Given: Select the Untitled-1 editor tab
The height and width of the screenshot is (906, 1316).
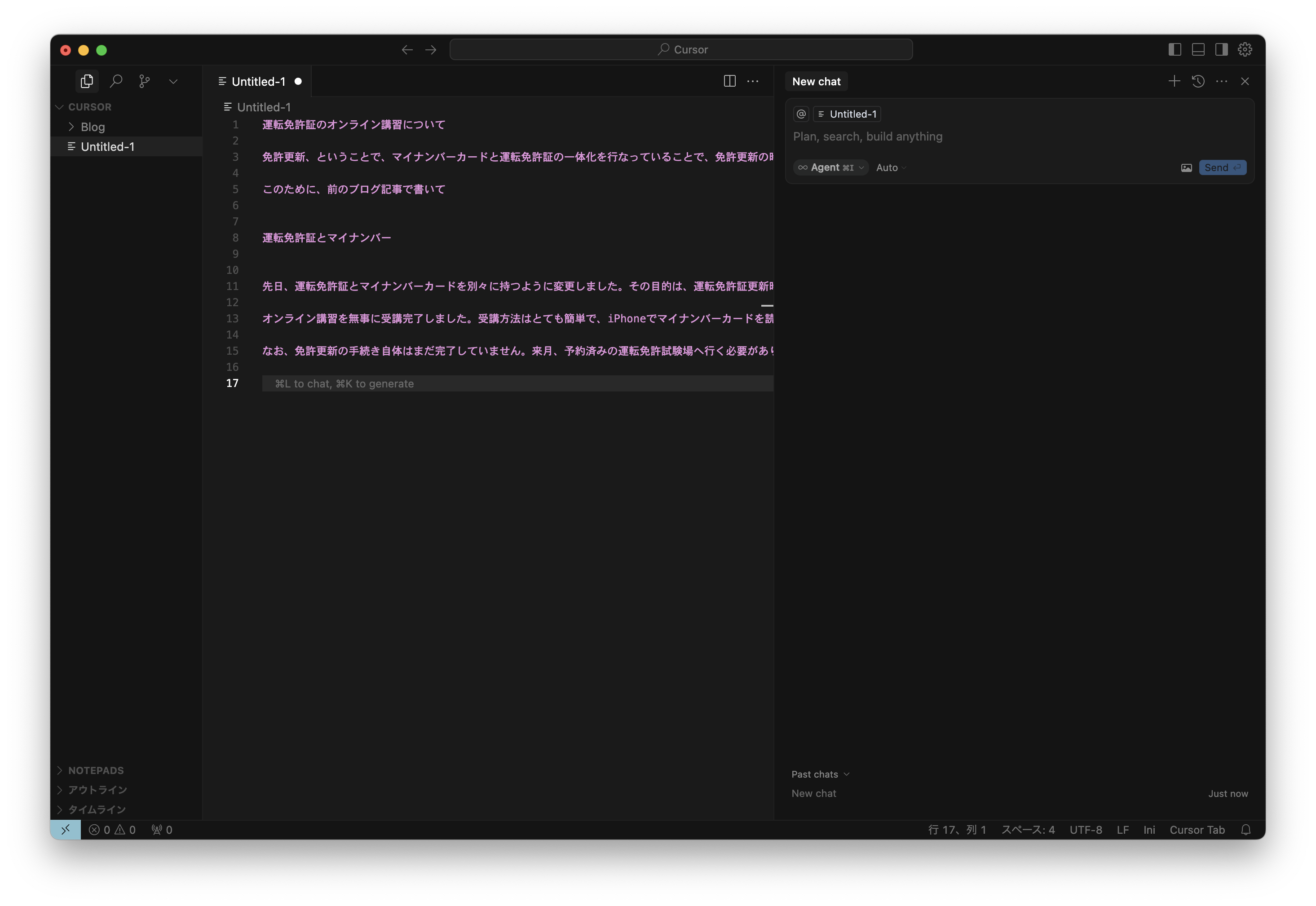Looking at the screenshot, I should [259, 81].
